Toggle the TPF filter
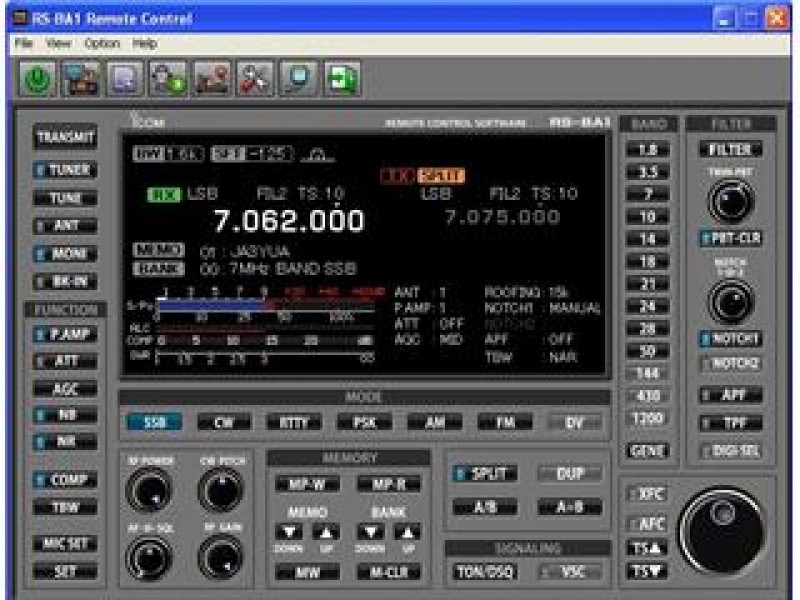800x600 pixels. [x=731, y=423]
